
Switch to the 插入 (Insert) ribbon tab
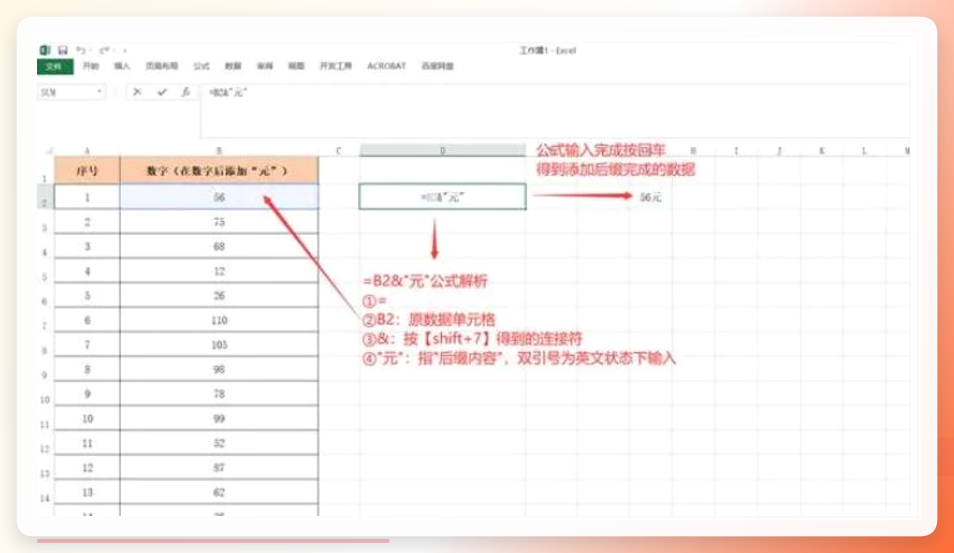click(x=122, y=66)
